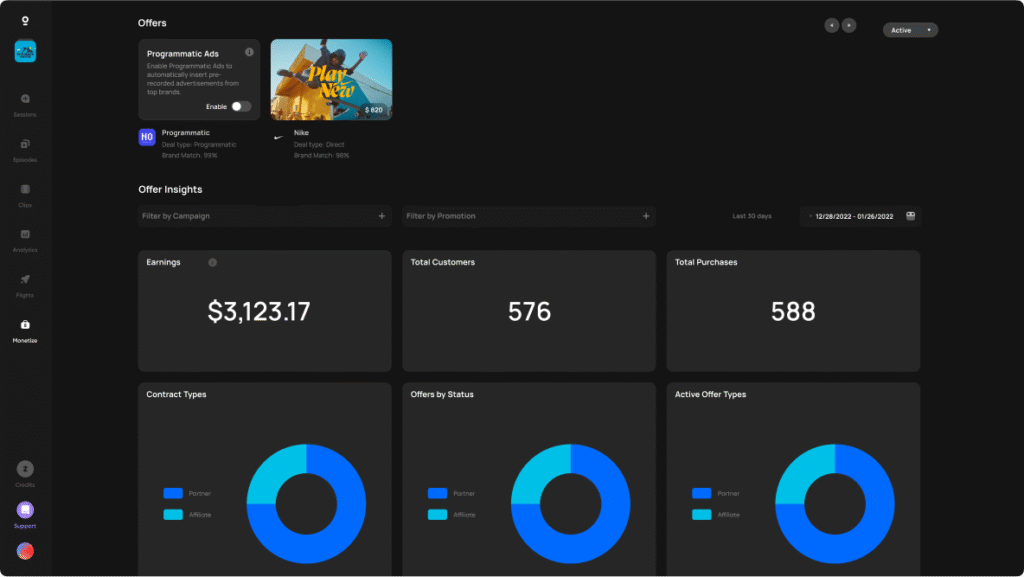This screenshot has width=1024, height=577.
Task: Open the calendar icon in date range
Action: 910,216
